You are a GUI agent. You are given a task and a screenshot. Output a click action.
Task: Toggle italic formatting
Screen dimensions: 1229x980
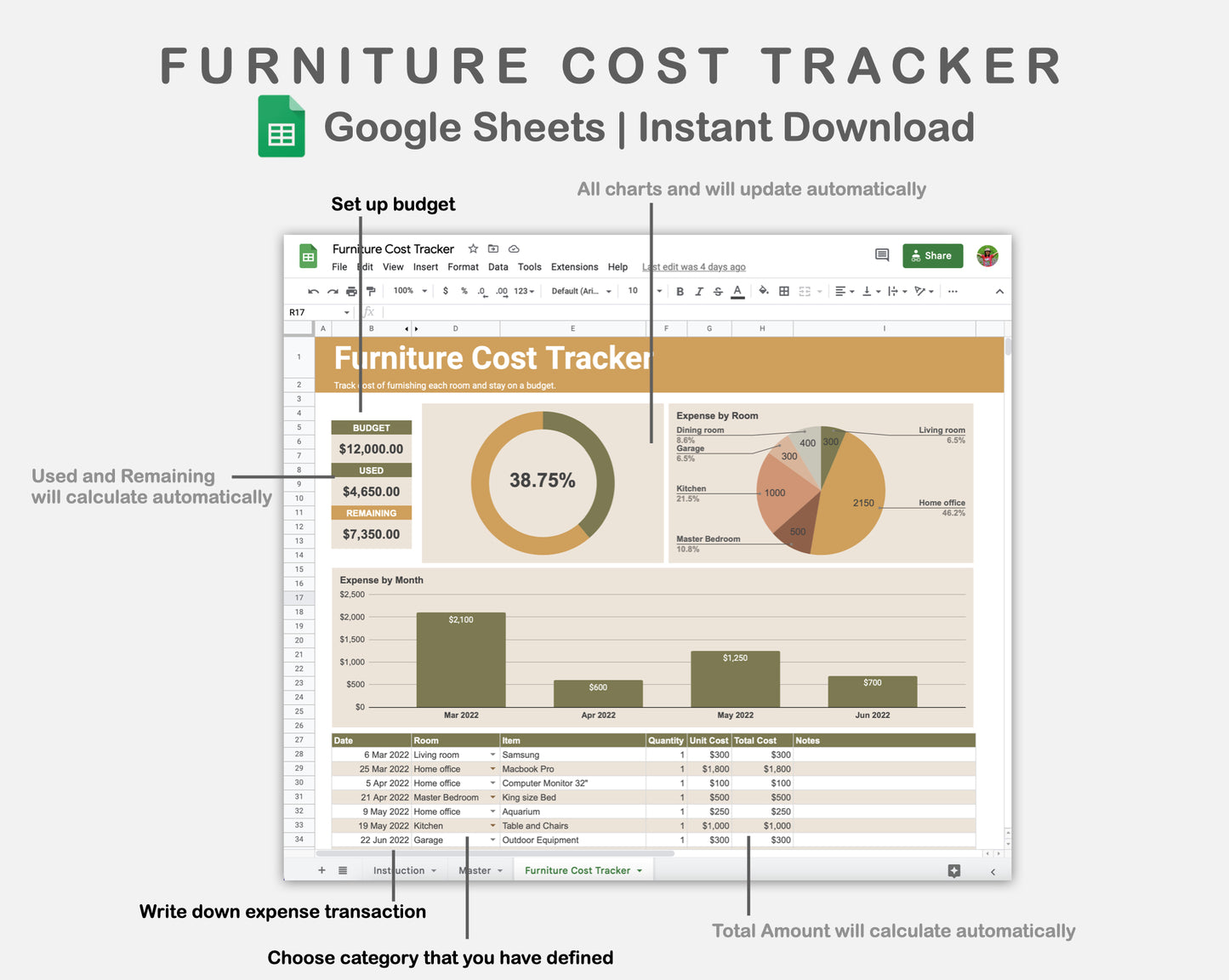click(x=699, y=291)
